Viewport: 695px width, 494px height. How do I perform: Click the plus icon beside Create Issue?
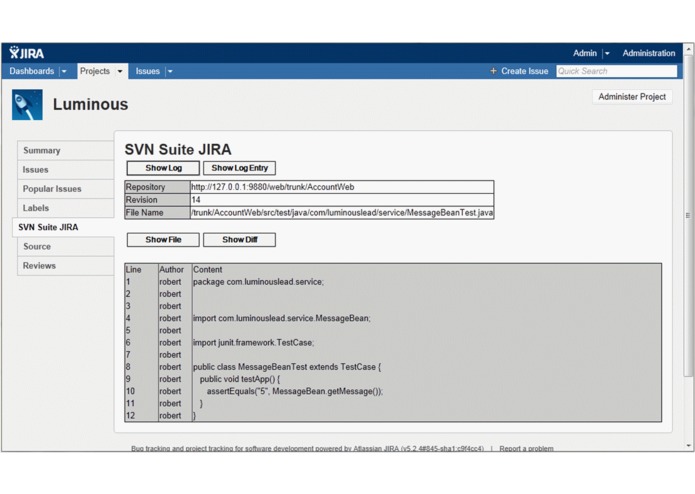pyautogui.click(x=493, y=71)
